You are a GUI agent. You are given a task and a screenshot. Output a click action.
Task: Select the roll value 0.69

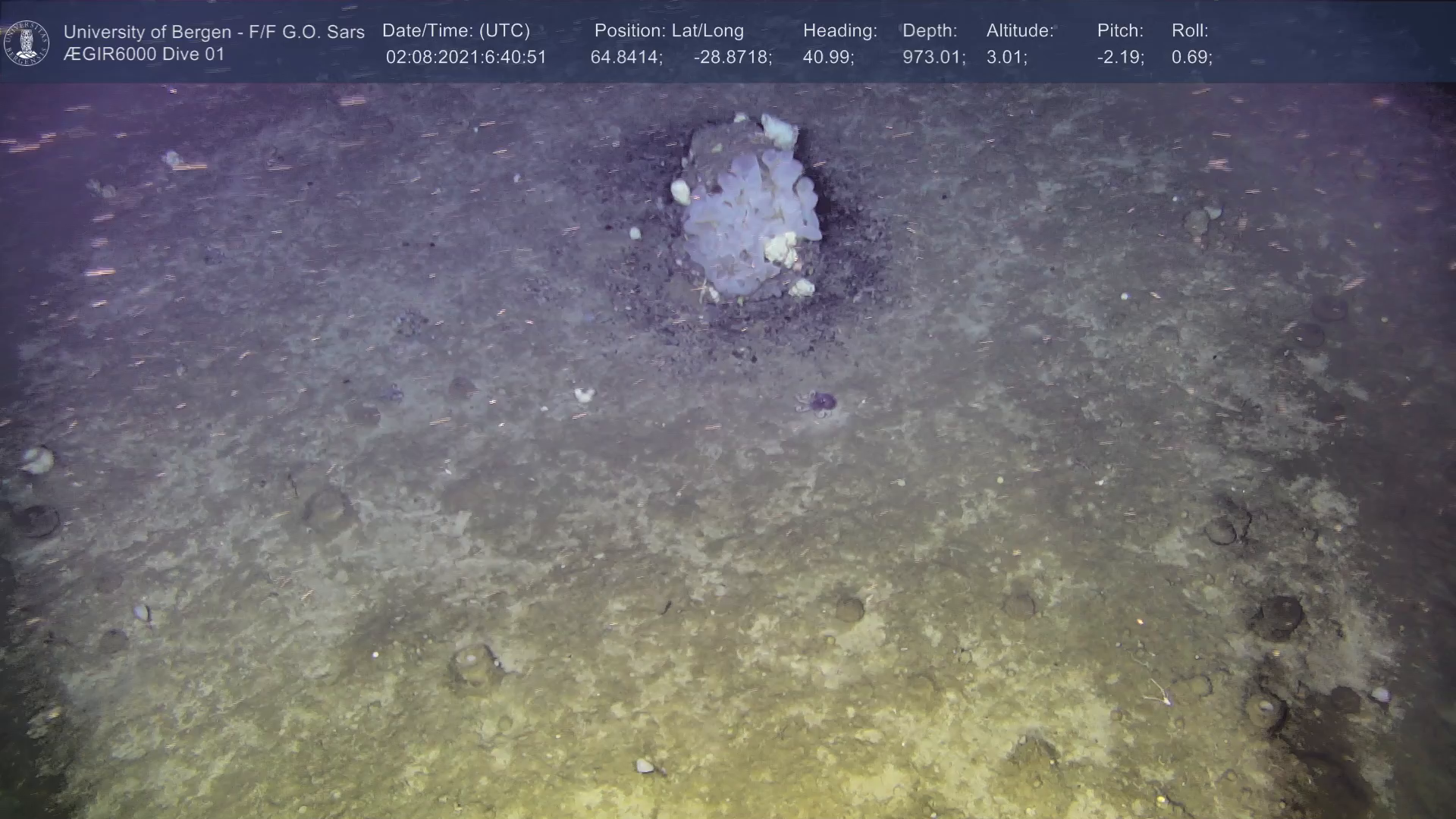coord(1191,58)
